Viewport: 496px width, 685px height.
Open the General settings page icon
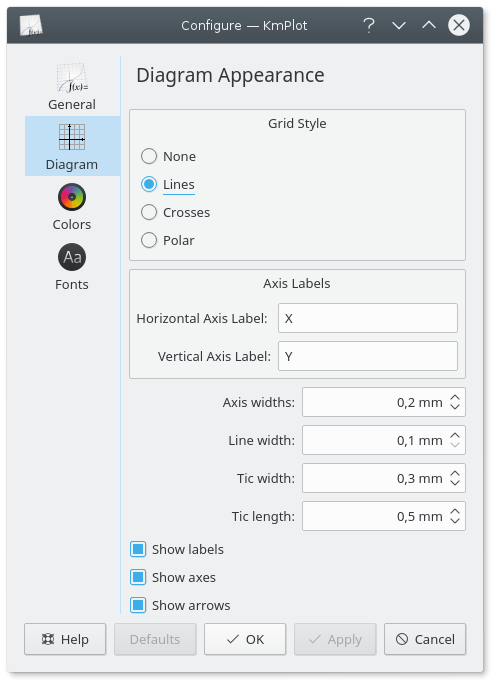click(x=72, y=78)
